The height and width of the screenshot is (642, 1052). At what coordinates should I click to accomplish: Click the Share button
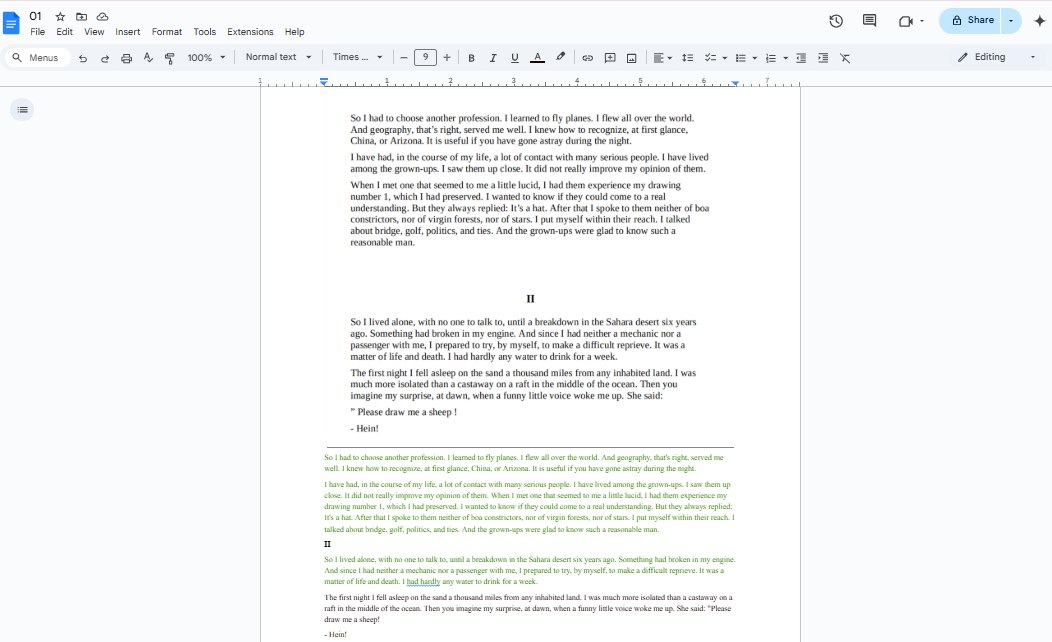971,20
